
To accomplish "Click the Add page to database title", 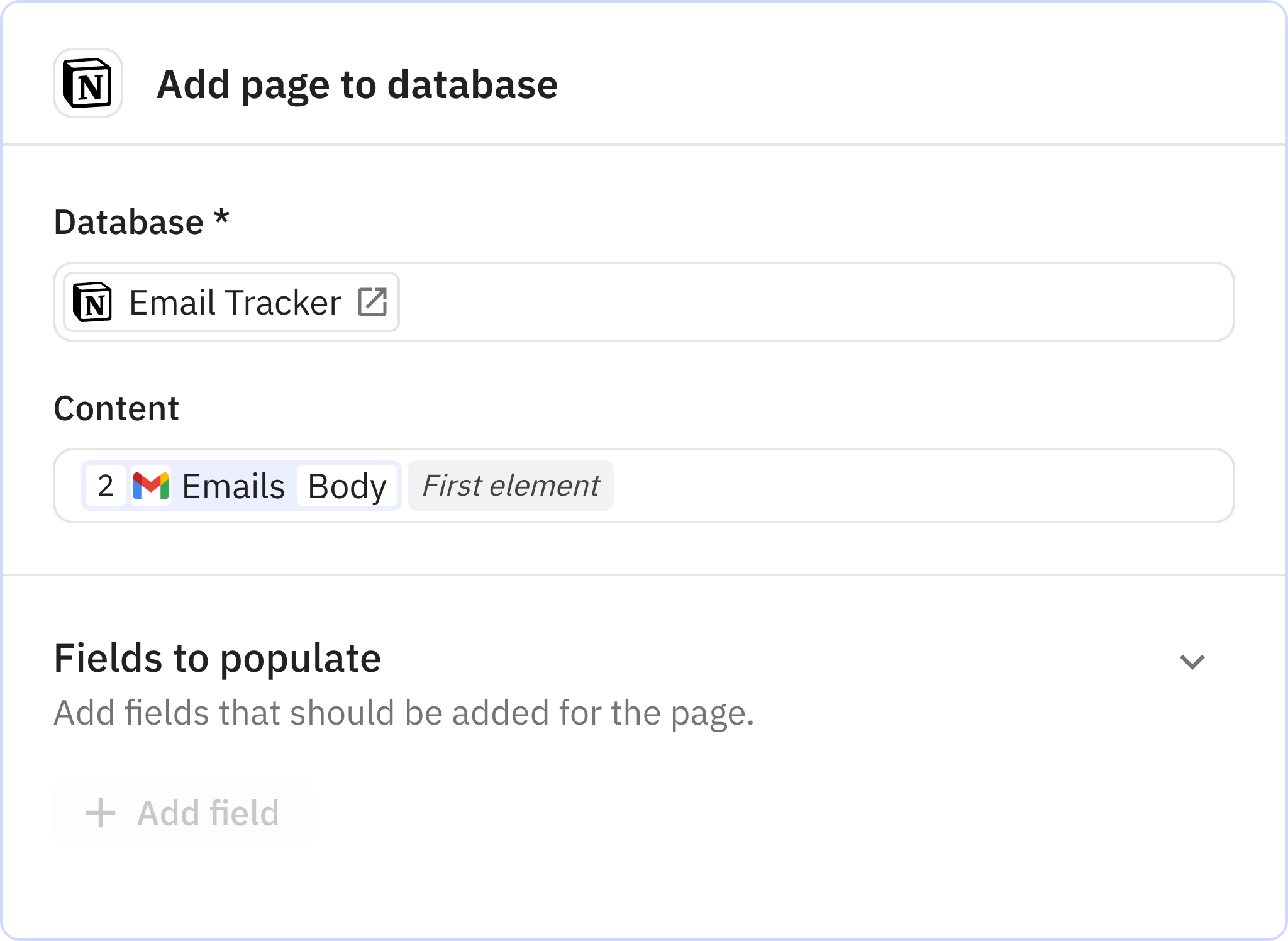I will 357,84.
